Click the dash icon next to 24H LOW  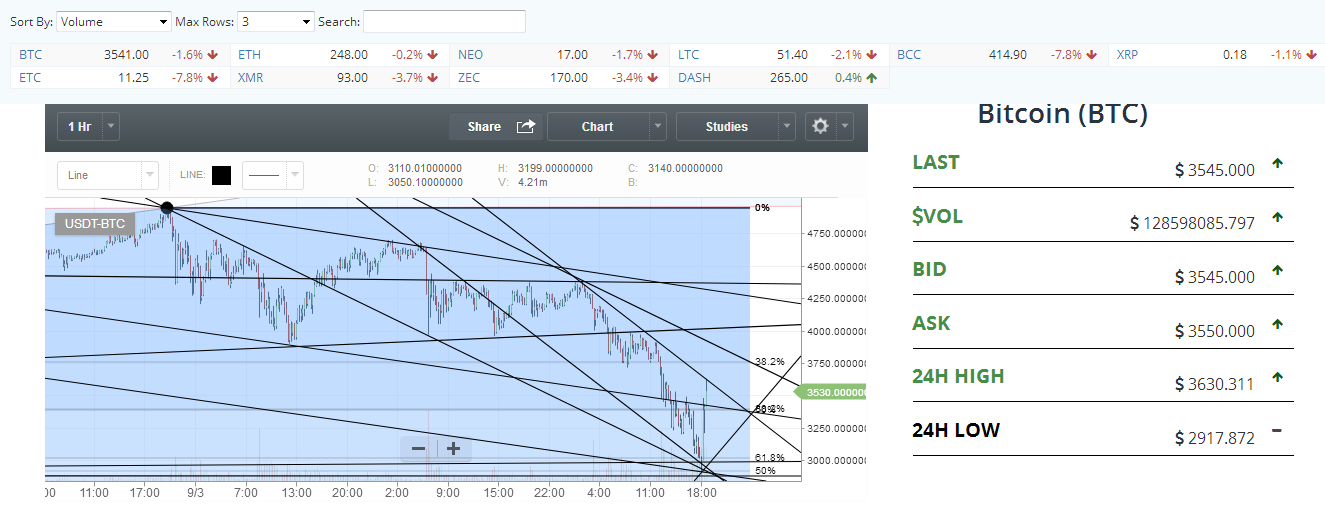[1277, 430]
